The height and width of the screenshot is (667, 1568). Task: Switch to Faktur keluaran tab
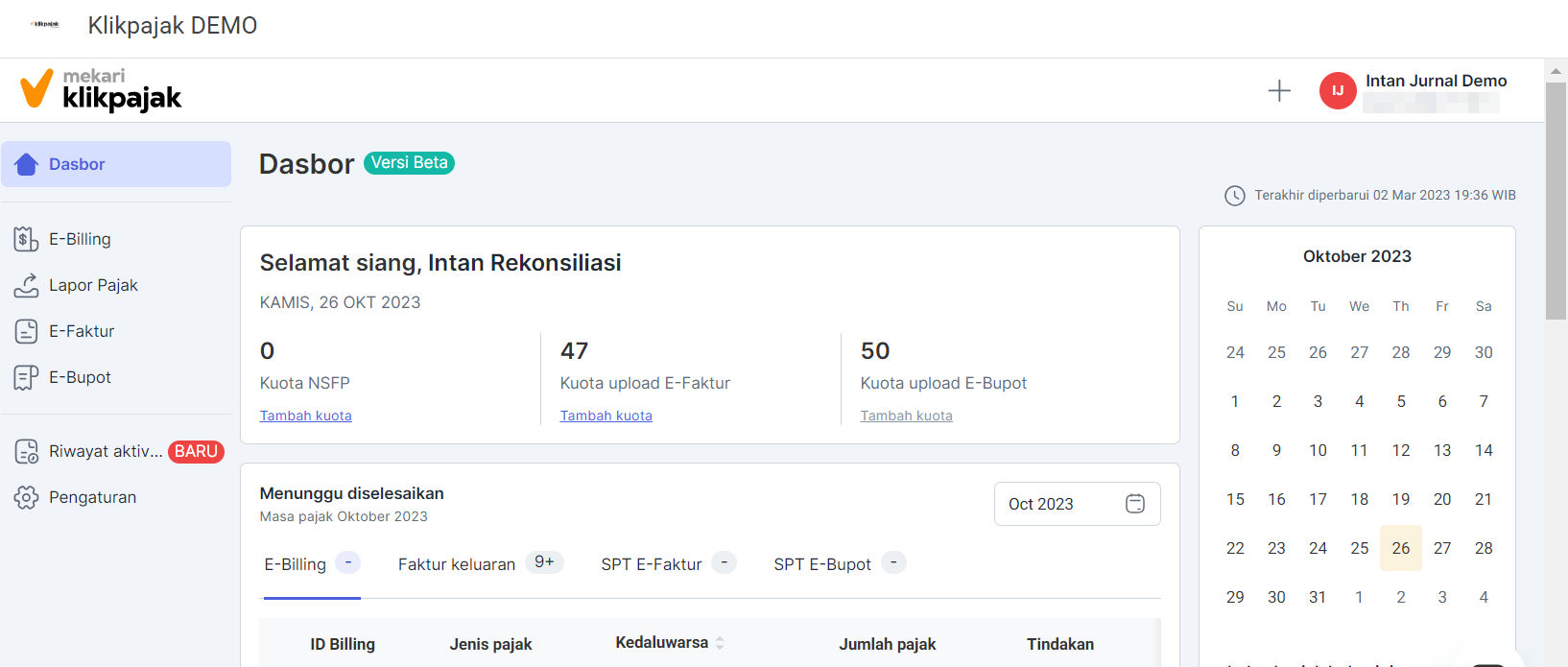click(457, 564)
